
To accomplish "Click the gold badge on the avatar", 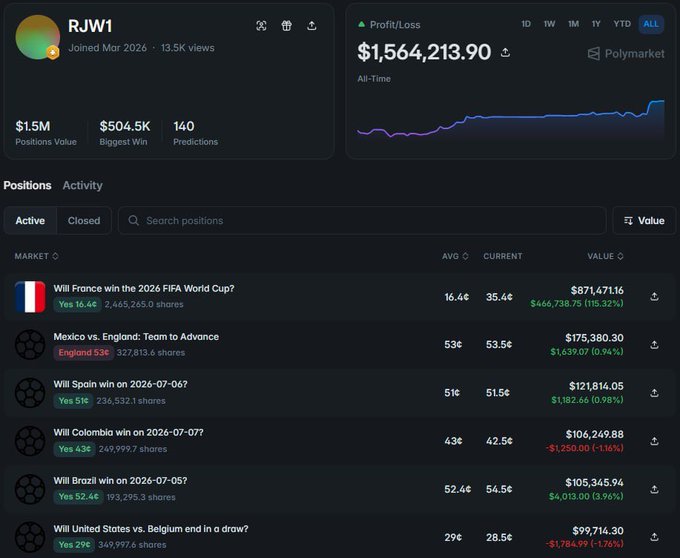I will click(52, 52).
